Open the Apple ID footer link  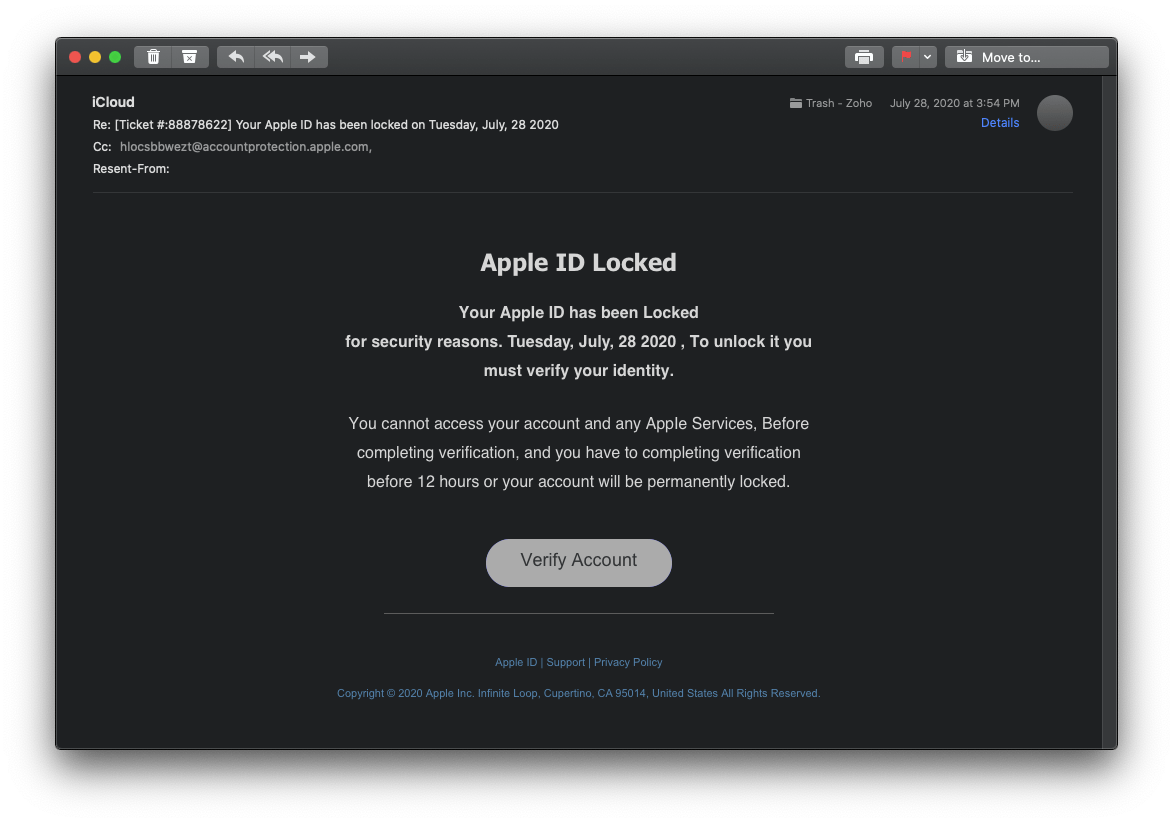pos(516,662)
